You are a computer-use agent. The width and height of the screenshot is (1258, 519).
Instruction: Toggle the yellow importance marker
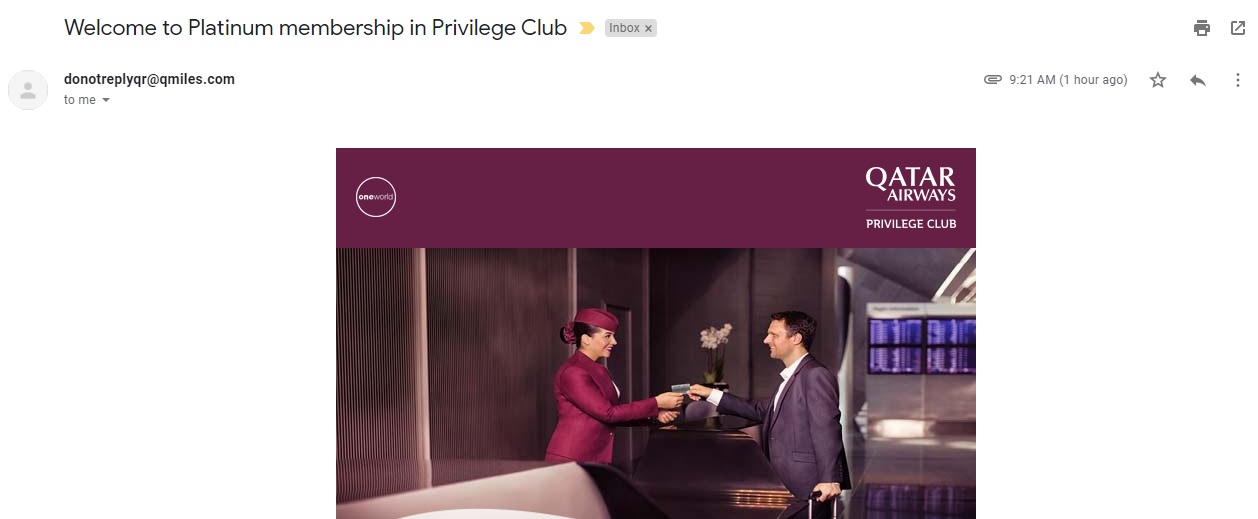(x=587, y=28)
